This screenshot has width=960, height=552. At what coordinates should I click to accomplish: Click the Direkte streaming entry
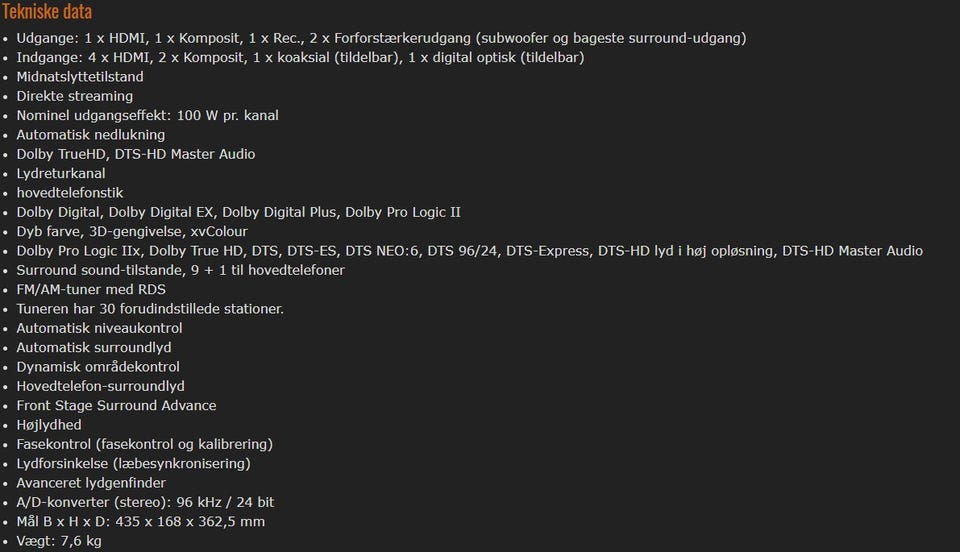[75, 96]
